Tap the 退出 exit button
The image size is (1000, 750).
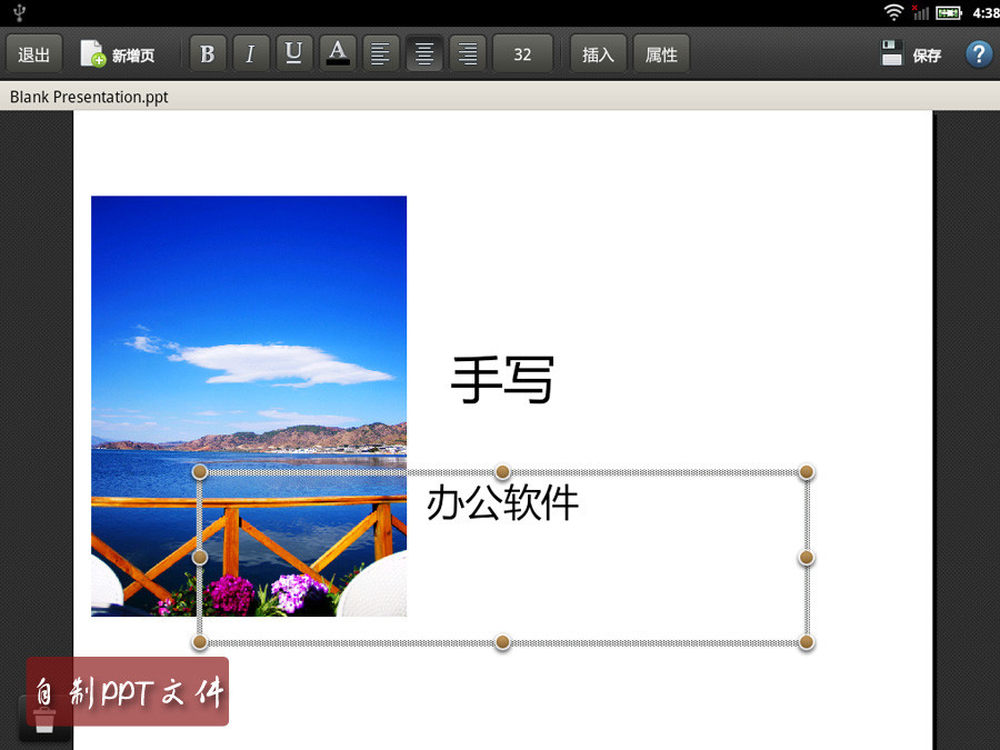[34, 54]
